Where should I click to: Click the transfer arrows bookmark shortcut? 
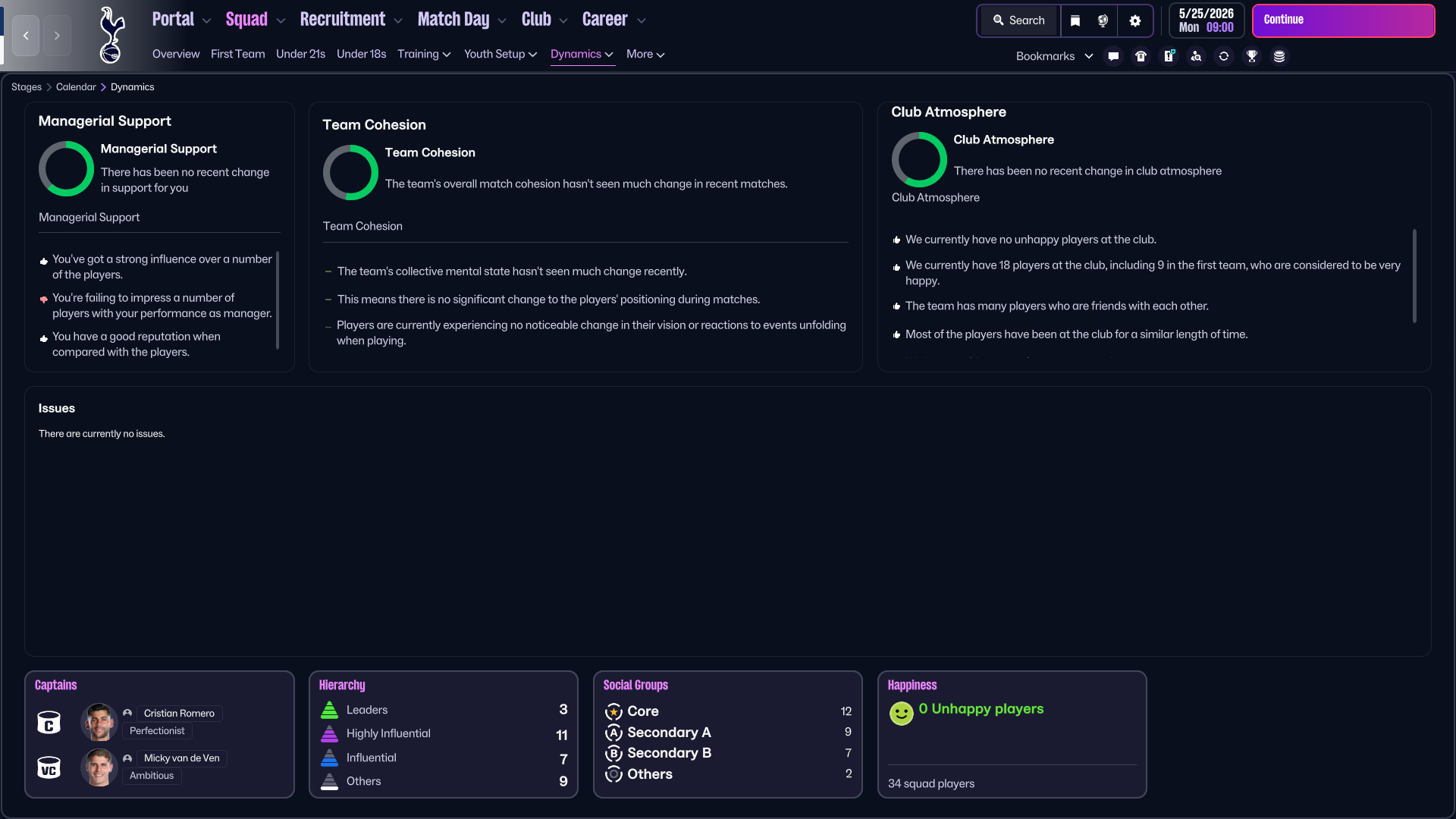point(1224,56)
